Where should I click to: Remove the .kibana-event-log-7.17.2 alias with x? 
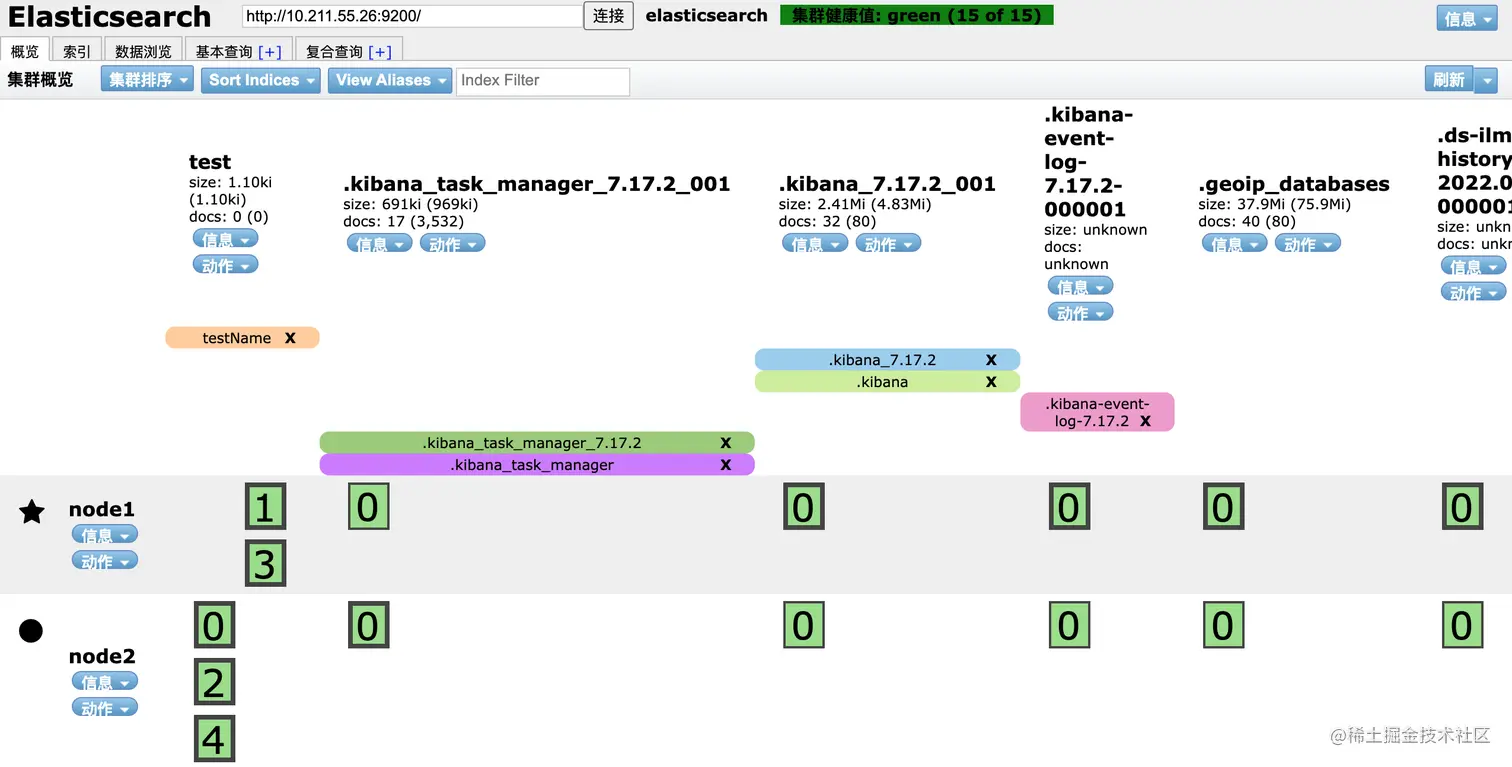point(1145,421)
